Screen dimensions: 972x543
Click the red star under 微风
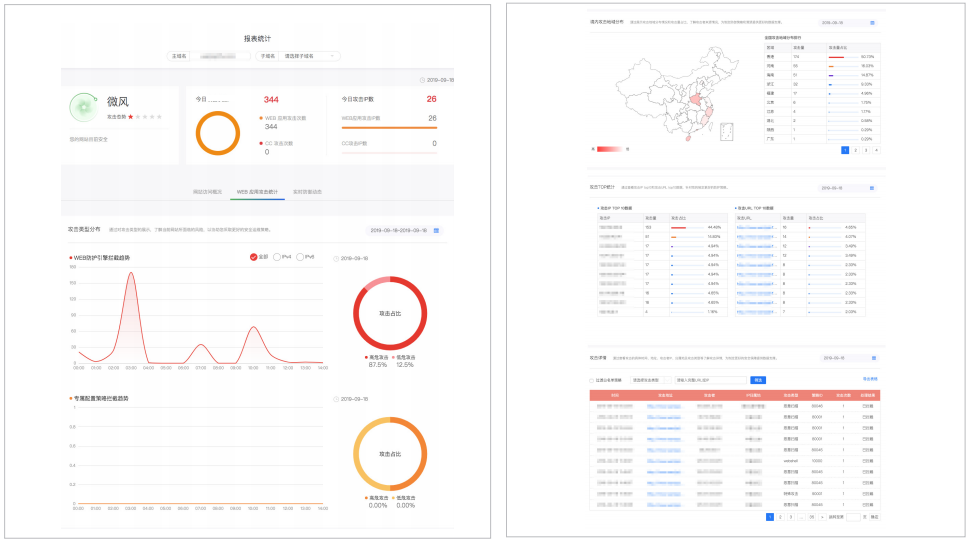(x=130, y=117)
